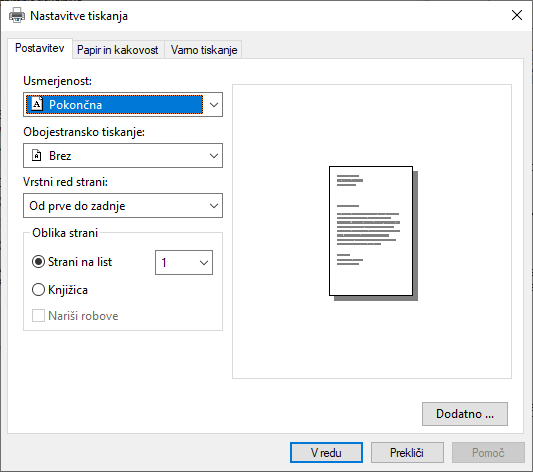Confirm with the V redu button

coord(326,453)
